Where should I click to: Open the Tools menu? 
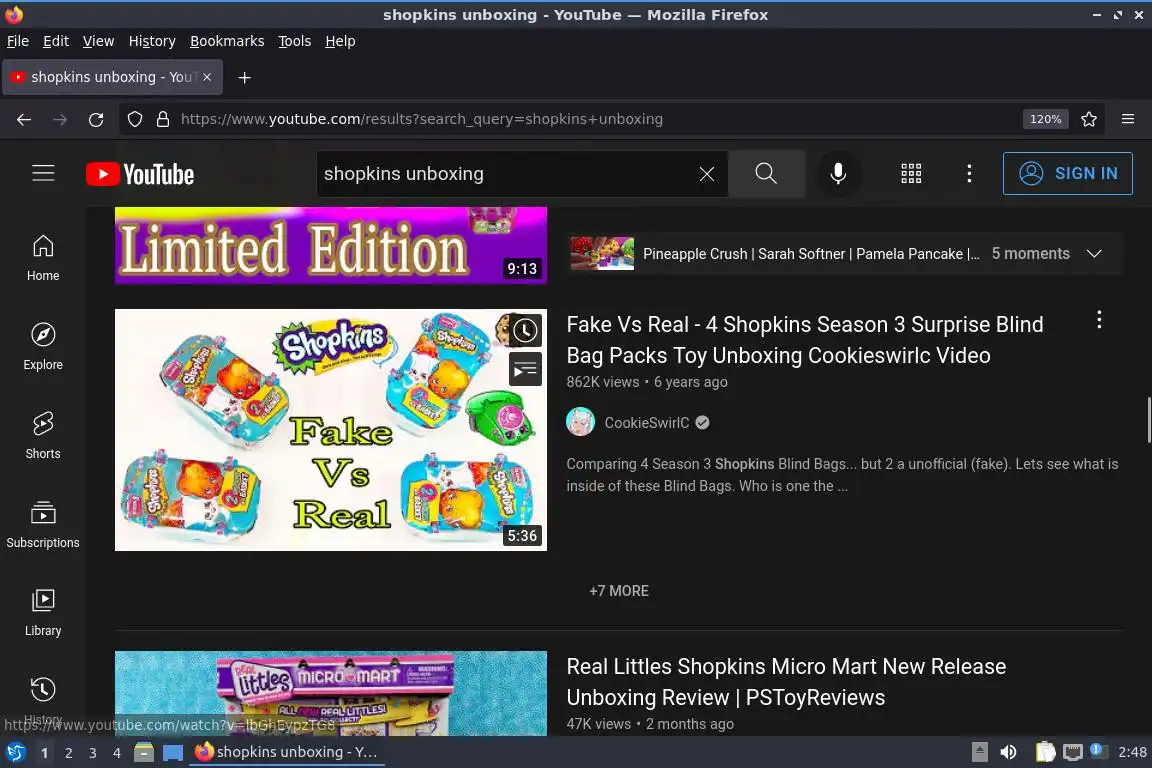point(295,41)
